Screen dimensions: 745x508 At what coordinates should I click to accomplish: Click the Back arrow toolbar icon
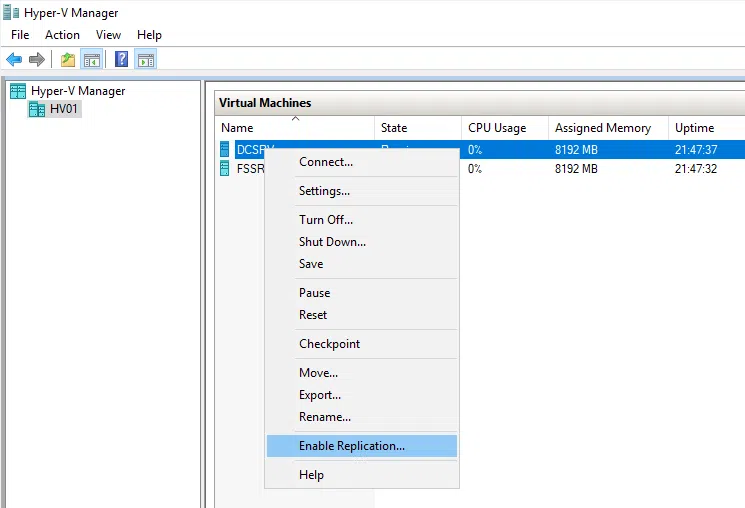(x=14, y=59)
